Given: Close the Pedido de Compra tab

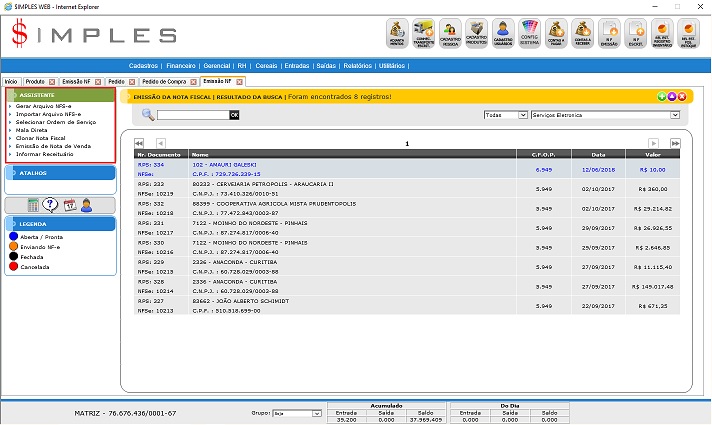Looking at the screenshot, I should (192, 80).
